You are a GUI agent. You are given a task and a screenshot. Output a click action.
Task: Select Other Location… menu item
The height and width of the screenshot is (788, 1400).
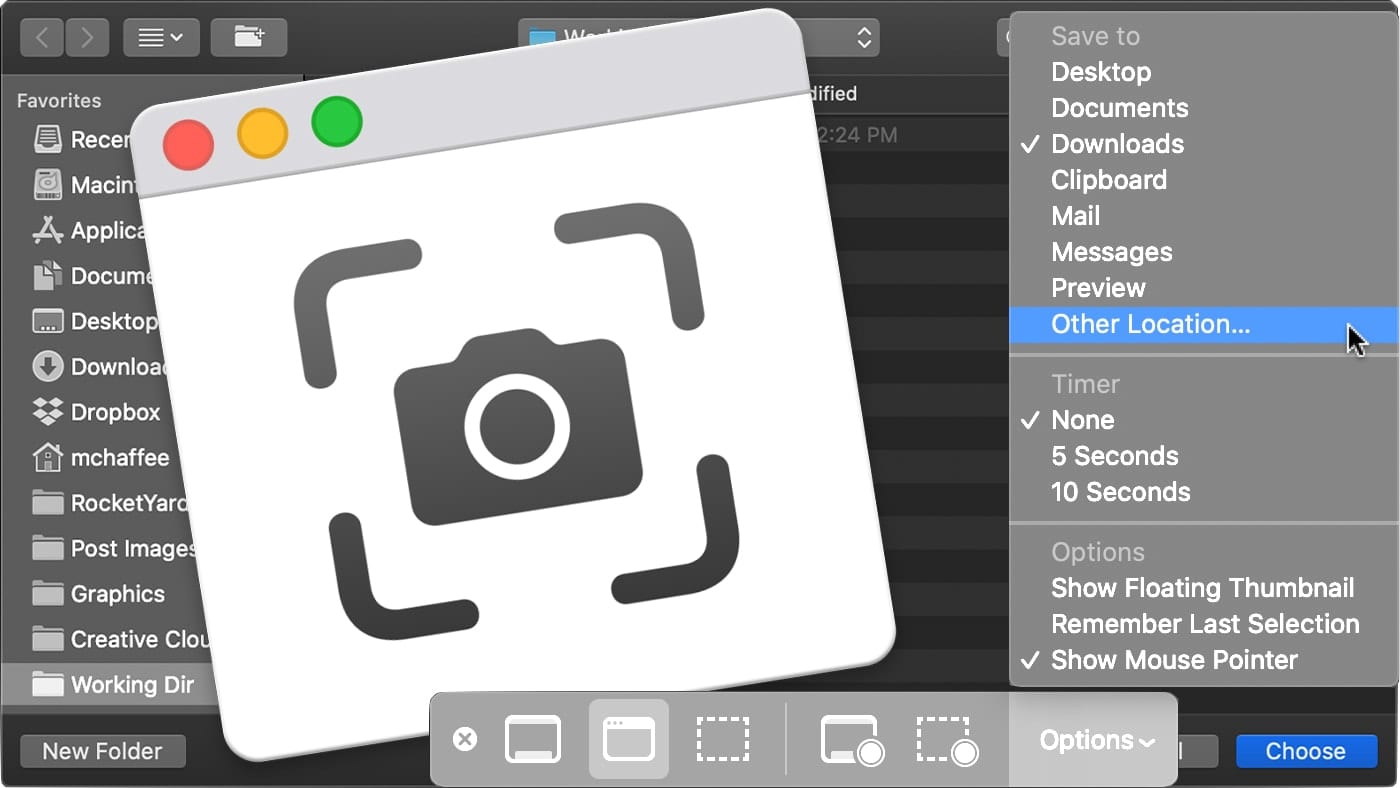pos(1150,324)
